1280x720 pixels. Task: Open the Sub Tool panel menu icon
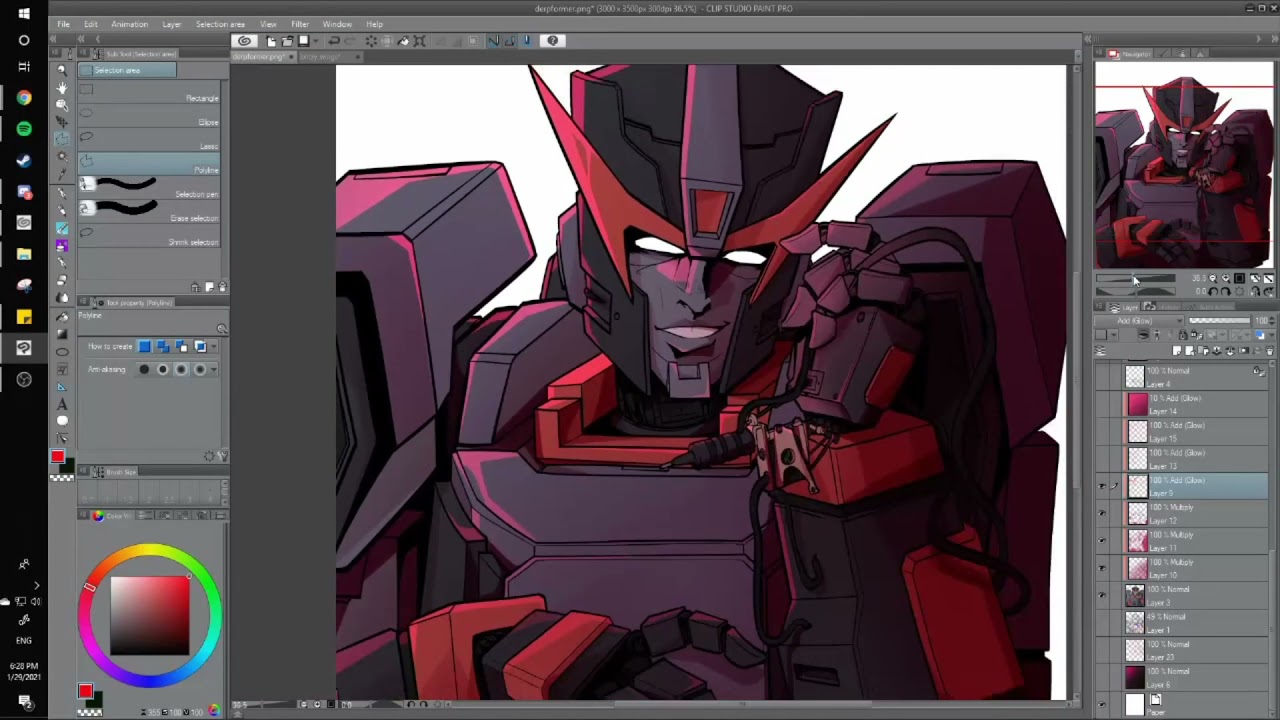coord(83,53)
